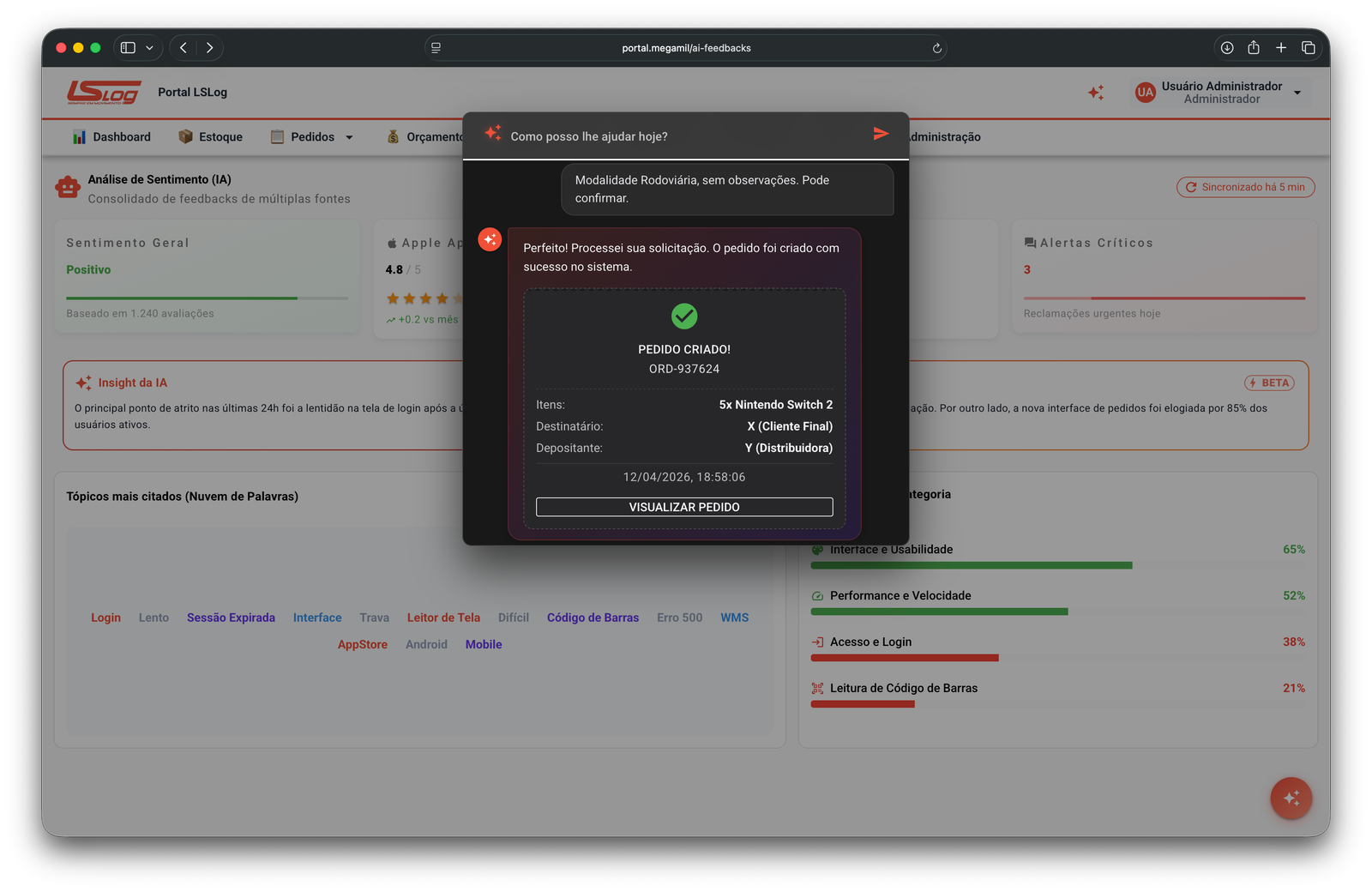Screen dimensions: 1372x892
Task: Select the word Login in the word cloud
Action: point(105,617)
